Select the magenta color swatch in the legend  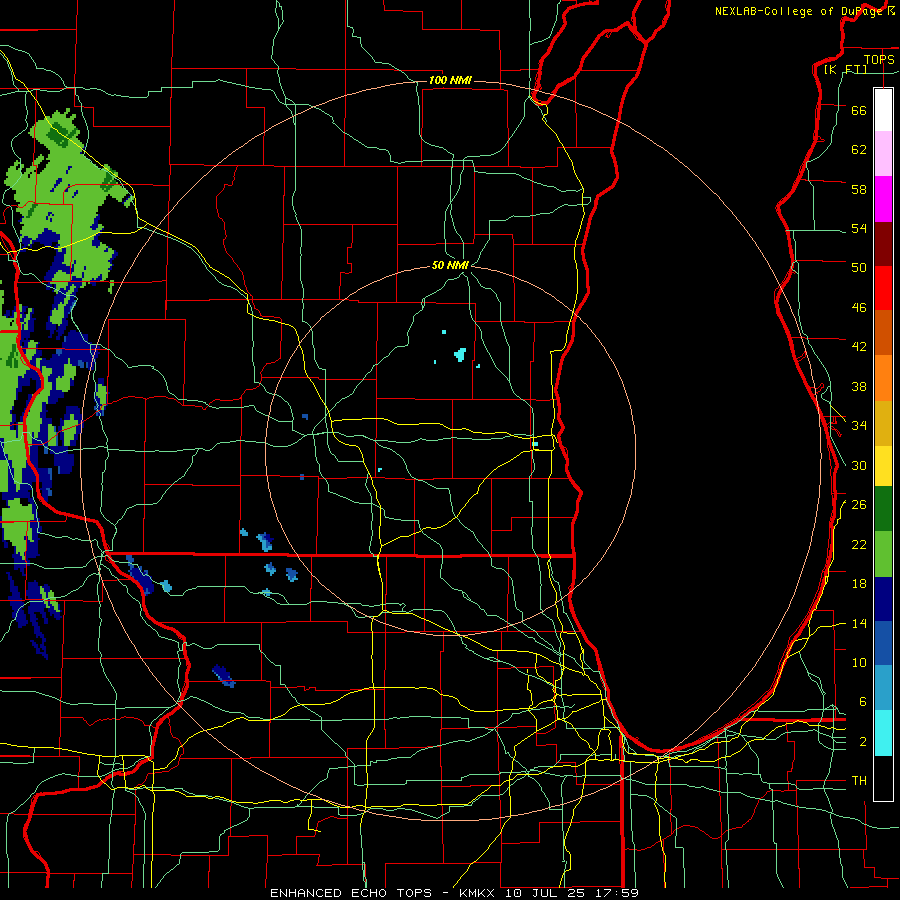(883, 199)
